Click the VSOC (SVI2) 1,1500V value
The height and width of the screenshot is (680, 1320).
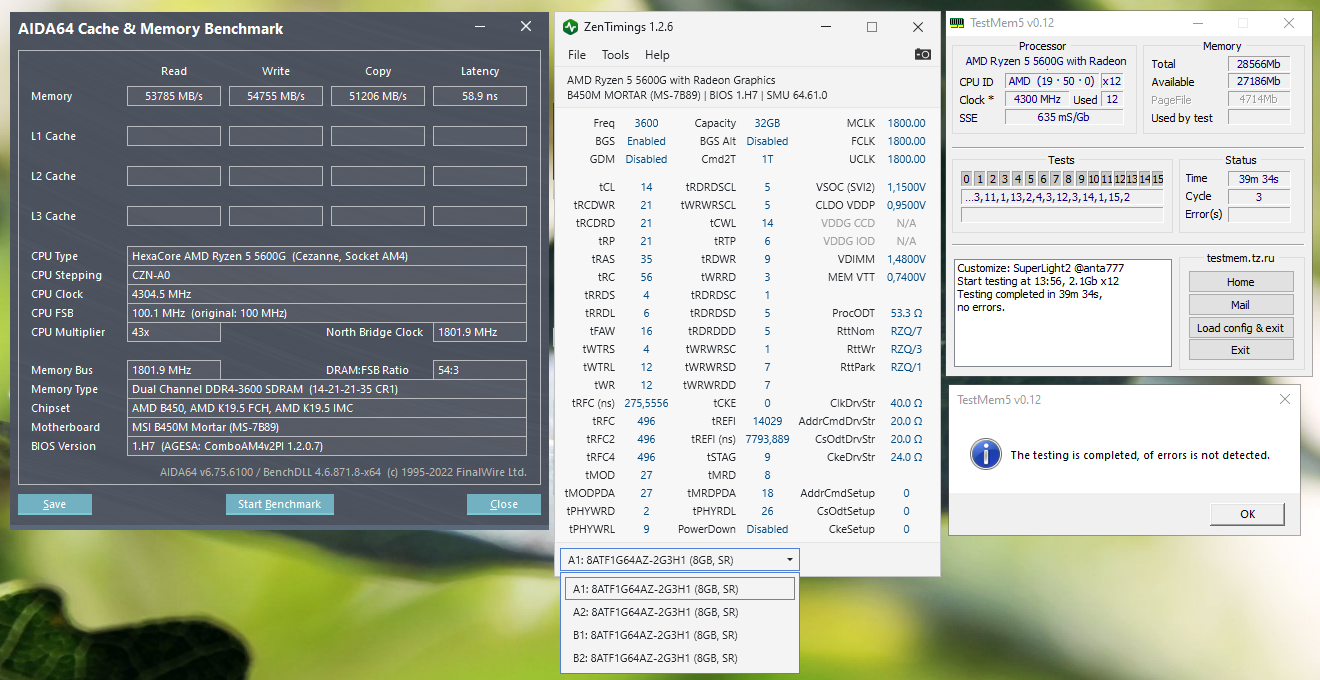pyautogui.click(x=906, y=187)
